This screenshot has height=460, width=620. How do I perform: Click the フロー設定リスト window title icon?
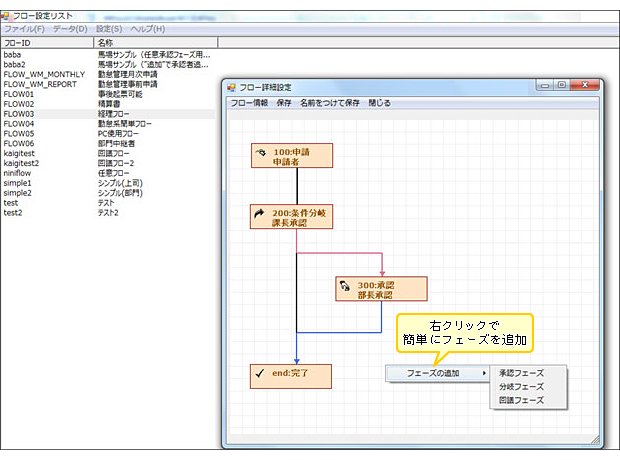(5, 16)
